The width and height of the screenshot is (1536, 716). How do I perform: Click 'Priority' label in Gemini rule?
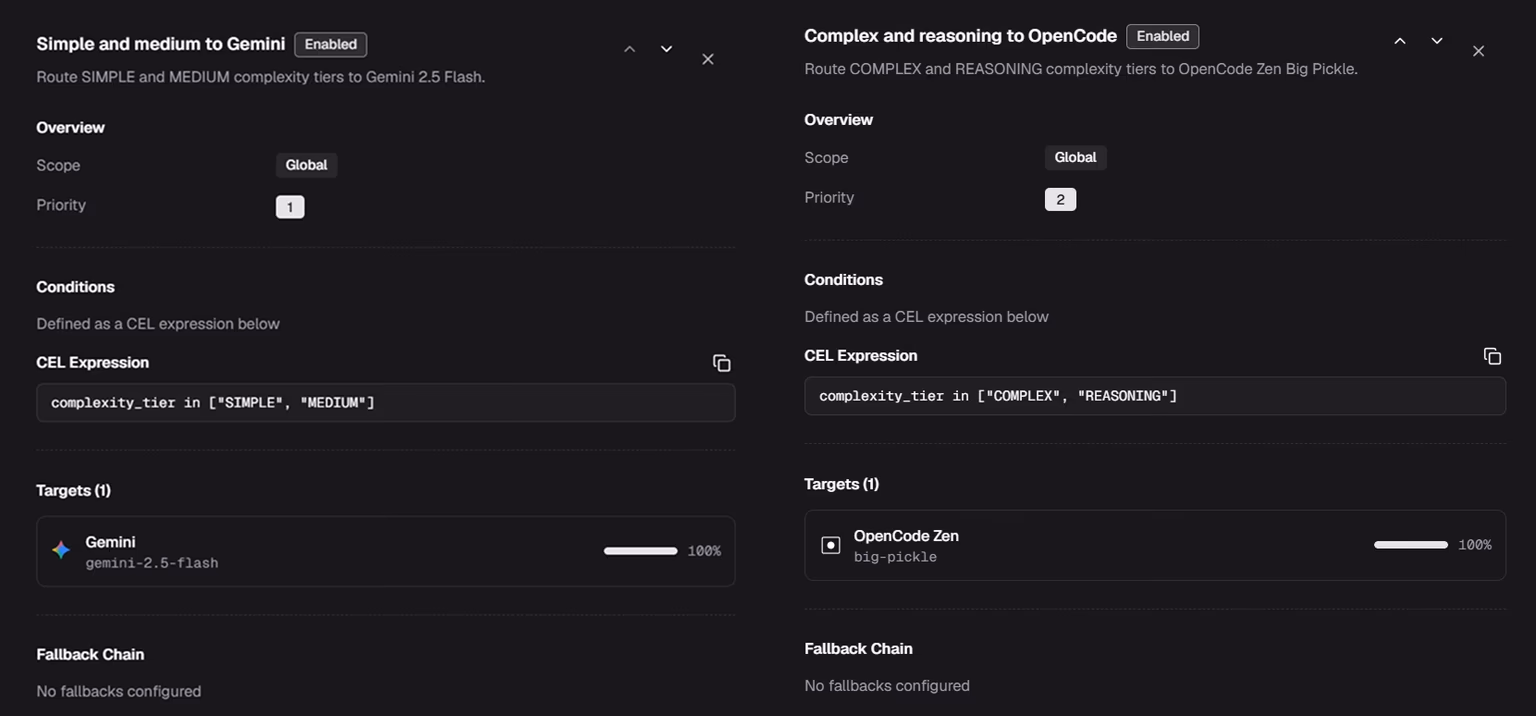point(61,205)
